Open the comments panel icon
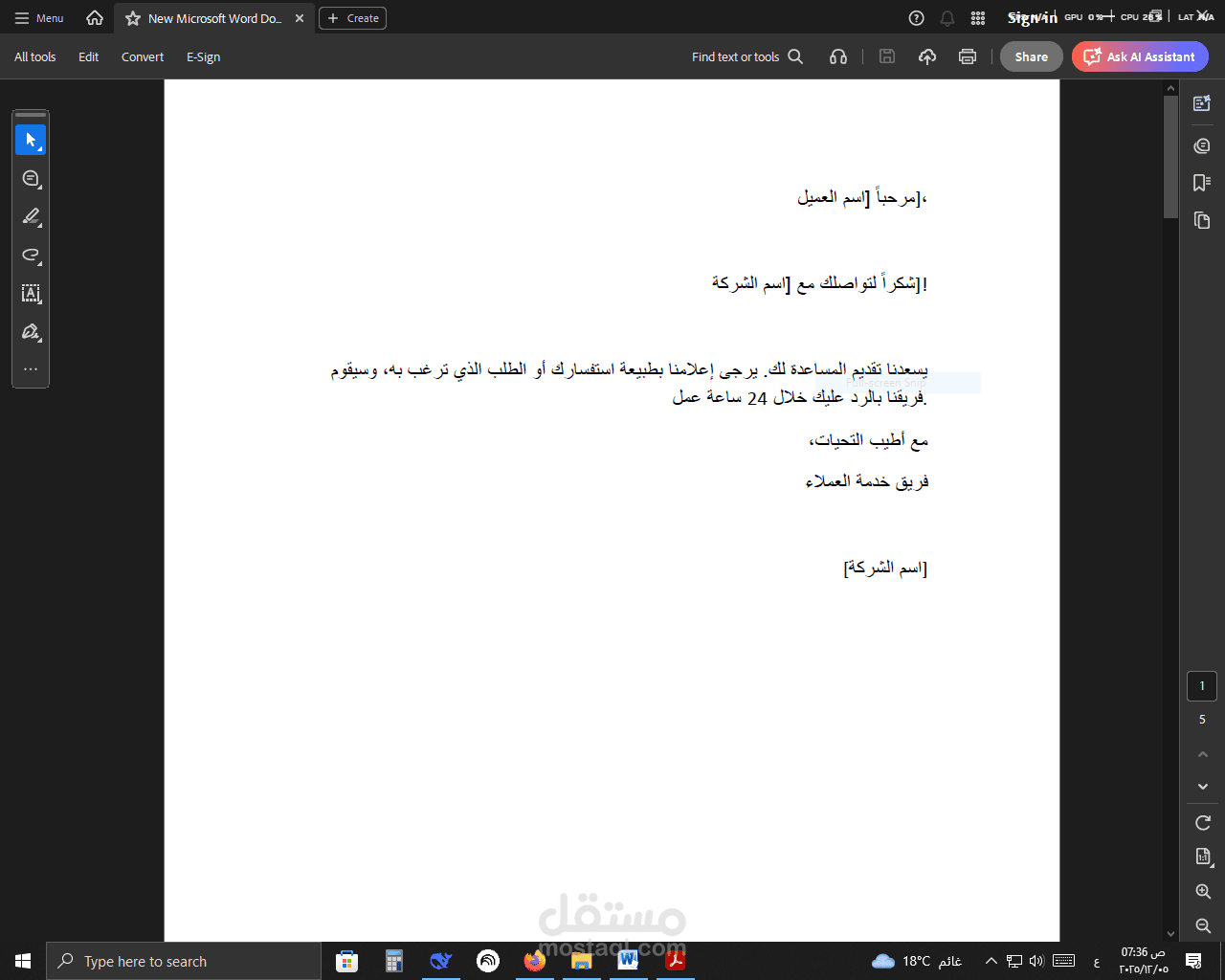The height and width of the screenshot is (980, 1225). (1202, 145)
